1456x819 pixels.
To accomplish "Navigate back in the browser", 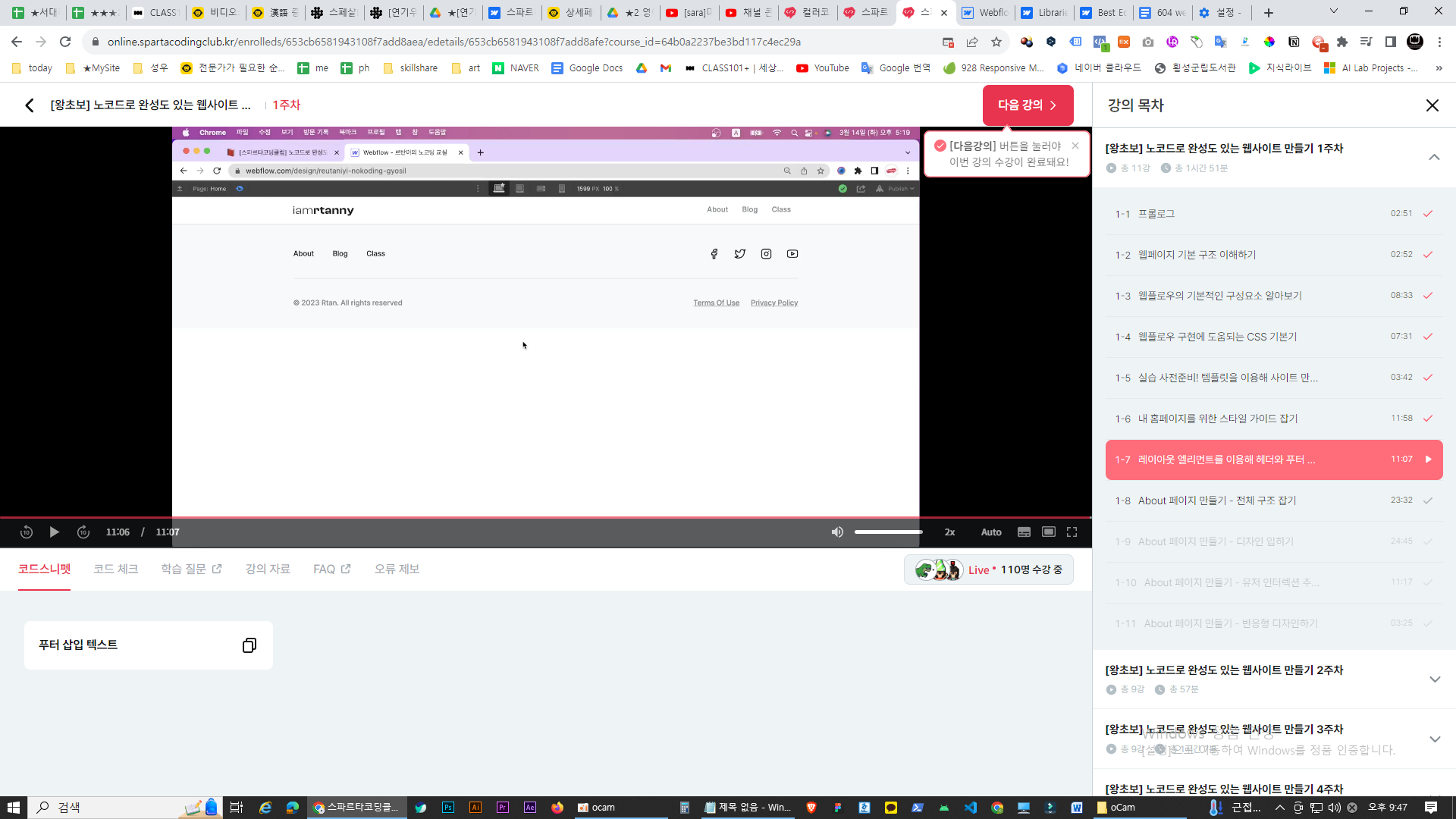I will click(x=17, y=42).
